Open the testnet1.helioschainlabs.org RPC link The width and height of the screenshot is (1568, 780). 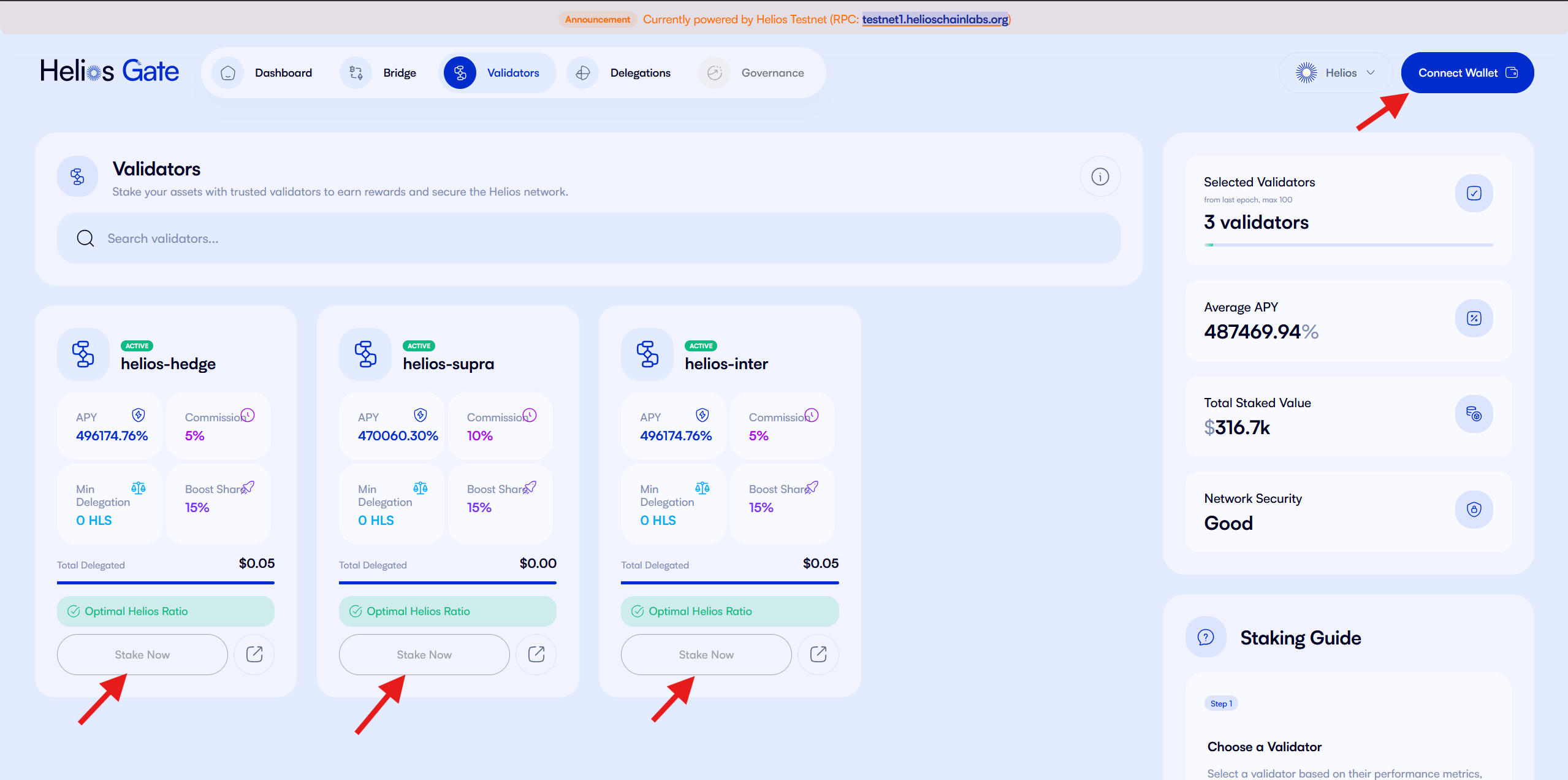pyautogui.click(x=935, y=20)
